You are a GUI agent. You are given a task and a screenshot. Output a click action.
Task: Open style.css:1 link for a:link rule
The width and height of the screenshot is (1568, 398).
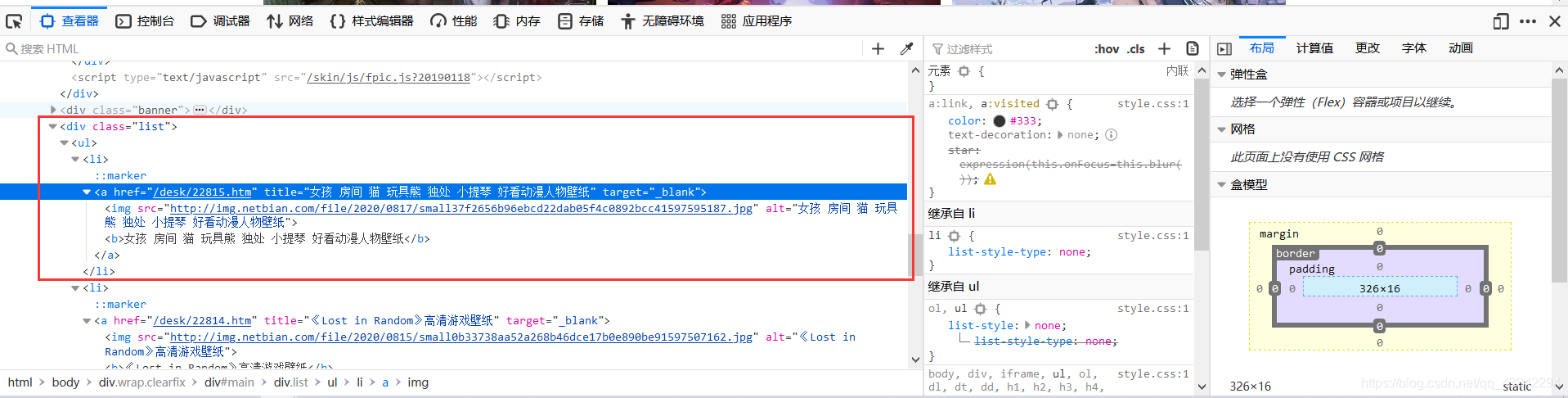1152,104
